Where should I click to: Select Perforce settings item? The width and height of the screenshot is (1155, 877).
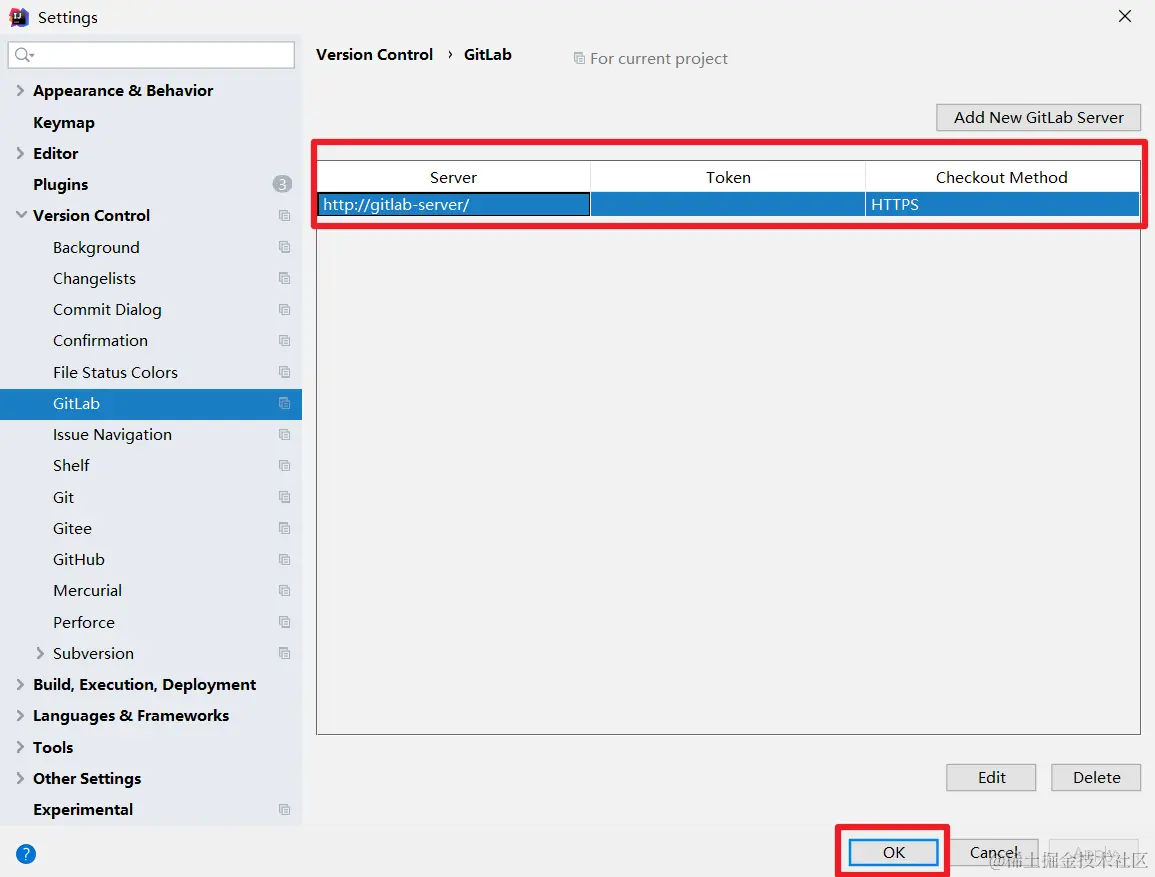click(x=84, y=622)
